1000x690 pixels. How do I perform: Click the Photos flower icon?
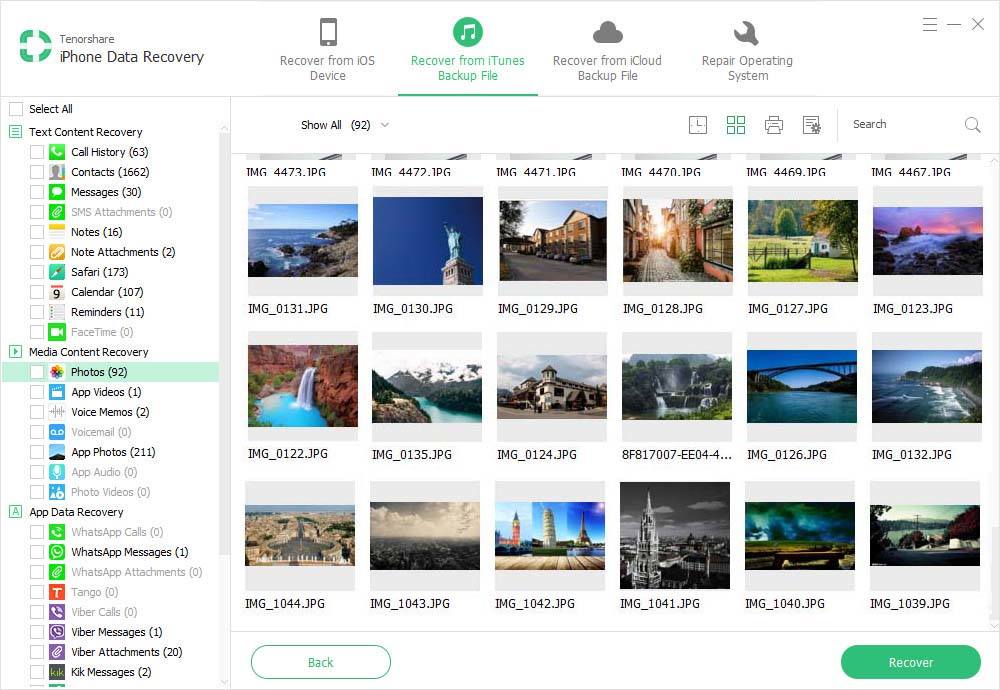coord(57,372)
